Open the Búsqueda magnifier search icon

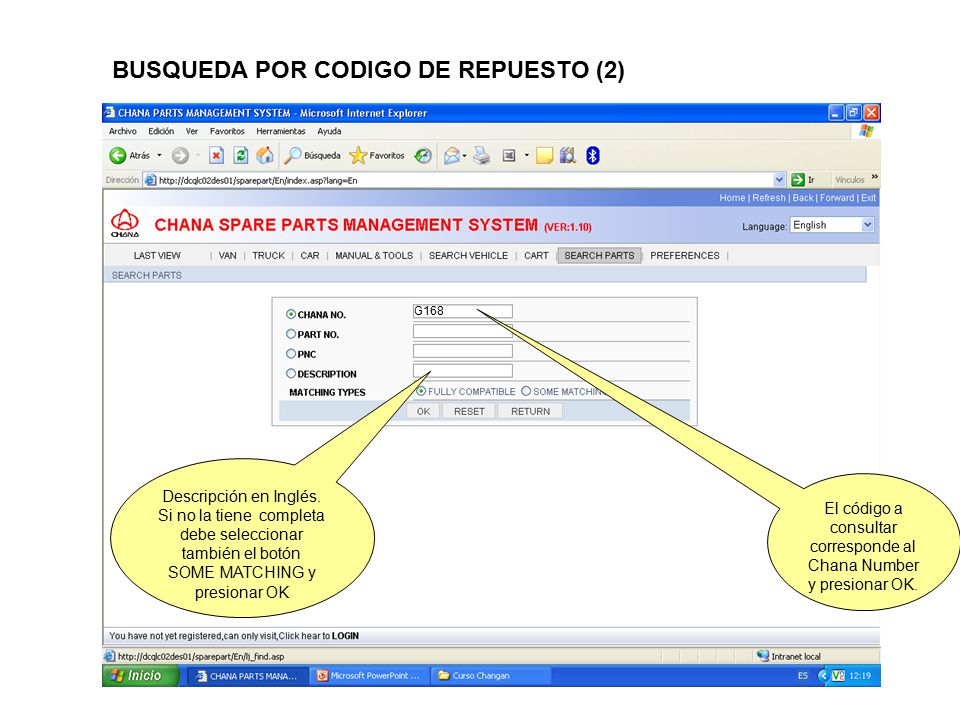tap(293, 156)
